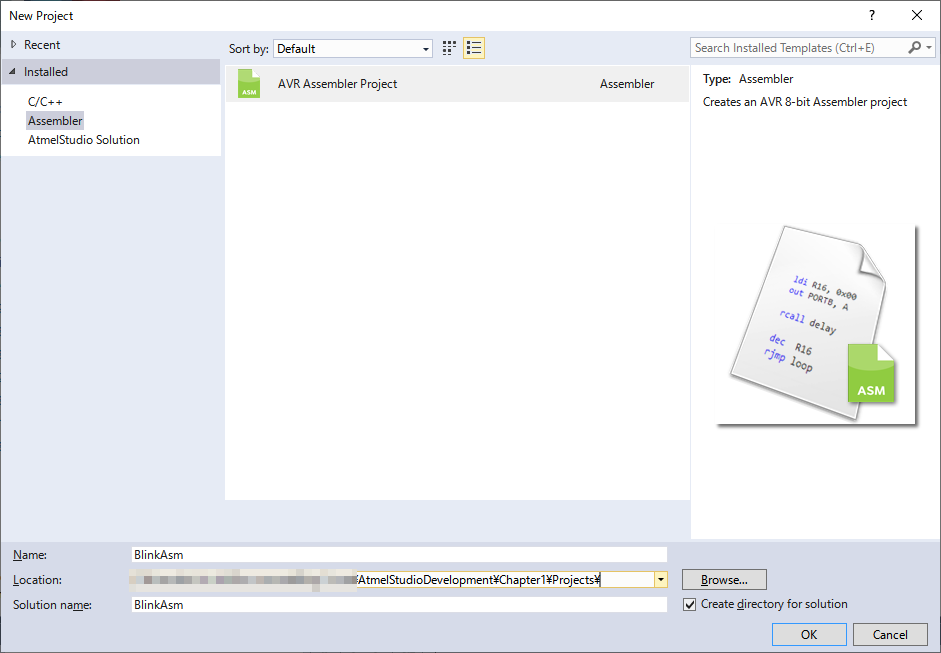
Task: Click the 'Solution name:' label
Action: pos(52,605)
